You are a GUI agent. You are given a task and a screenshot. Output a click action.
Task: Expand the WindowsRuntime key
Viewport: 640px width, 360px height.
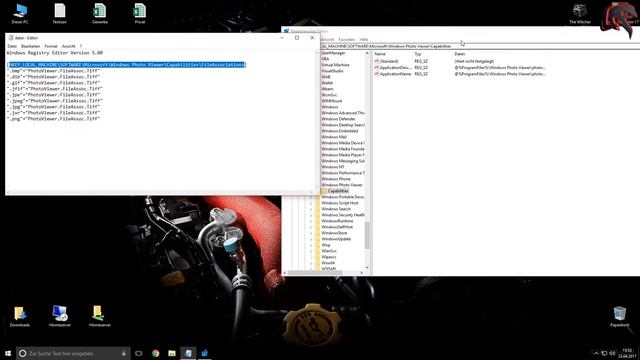coord(311,221)
